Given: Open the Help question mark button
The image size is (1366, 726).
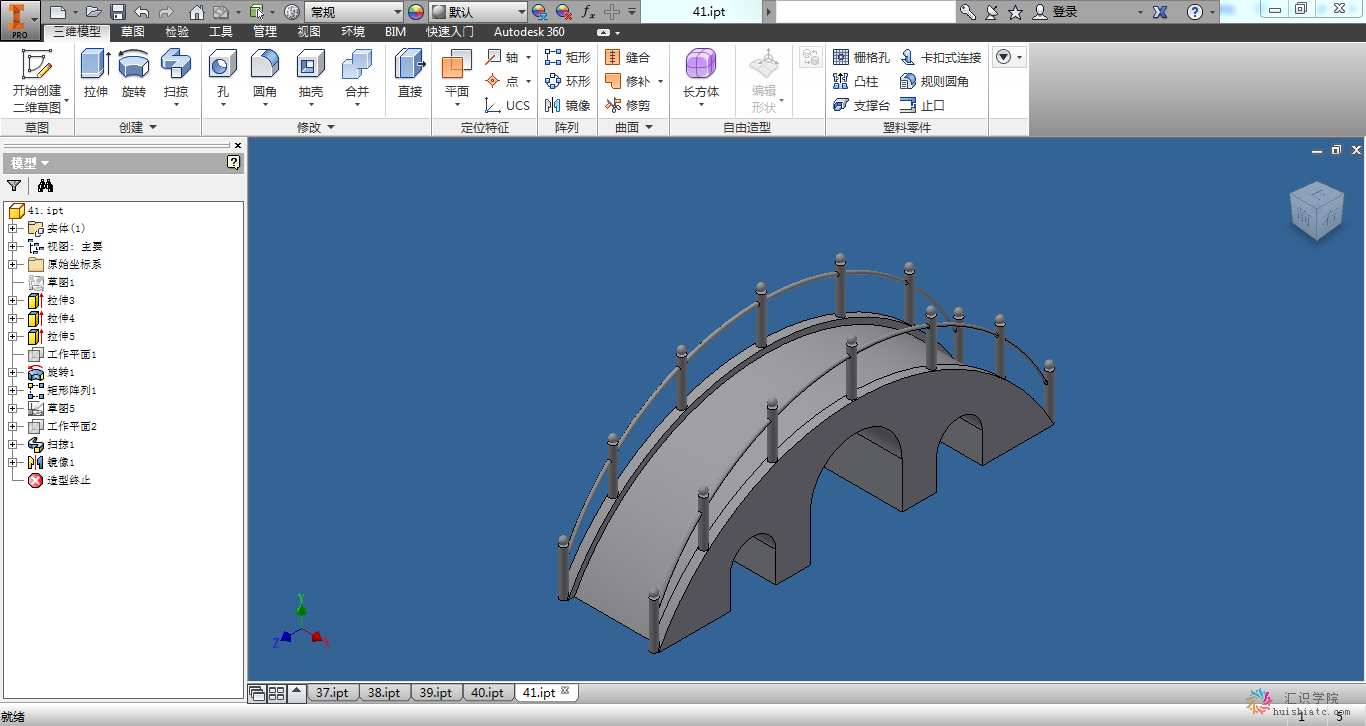Looking at the screenshot, I should tap(1194, 12).
